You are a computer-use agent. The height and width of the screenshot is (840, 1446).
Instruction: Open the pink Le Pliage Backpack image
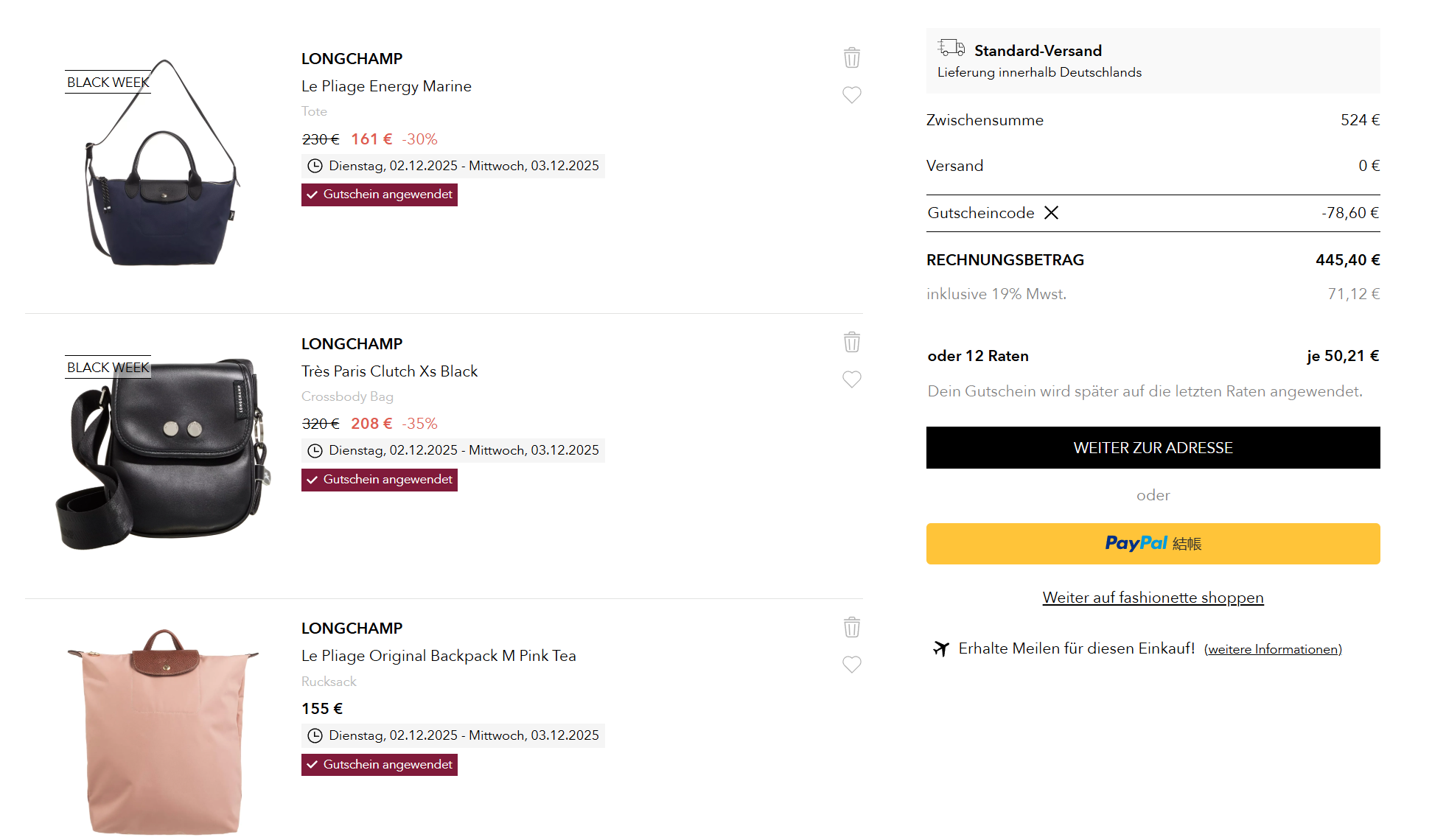tap(164, 733)
